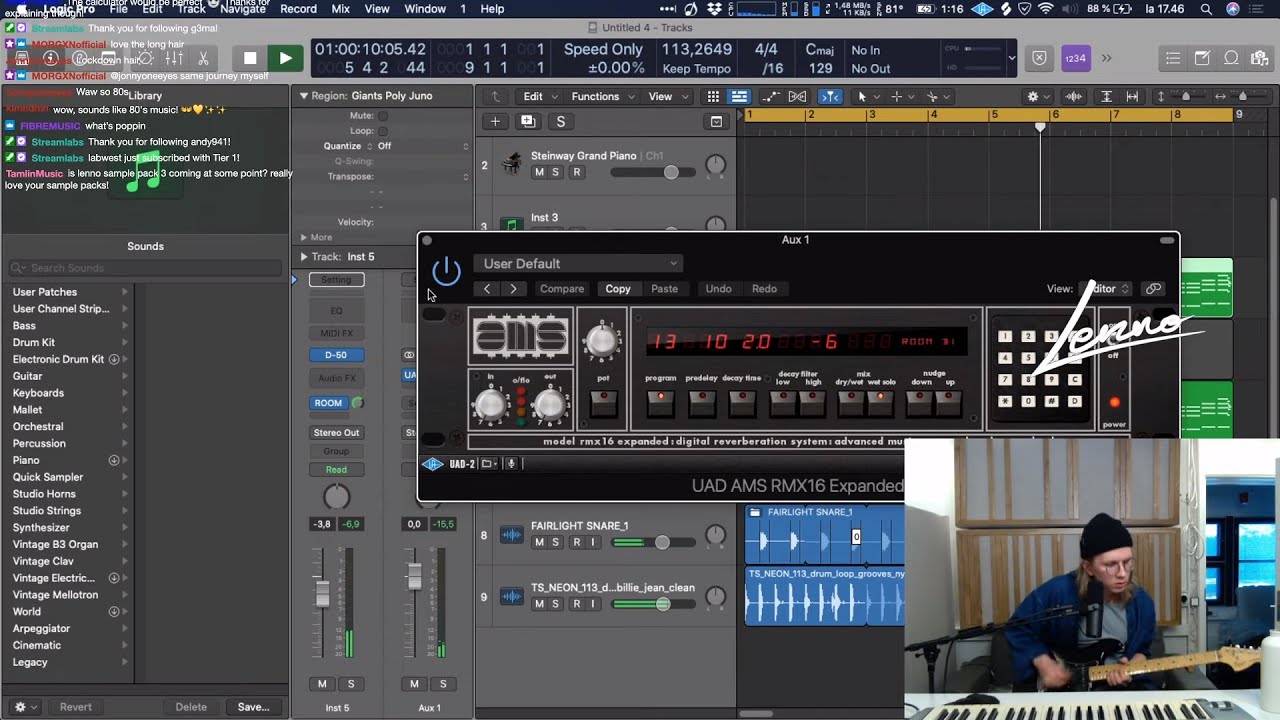The height and width of the screenshot is (720, 1280).
Task: Open UAD-2 folder preset menu icon
Action: pyautogui.click(x=488, y=464)
